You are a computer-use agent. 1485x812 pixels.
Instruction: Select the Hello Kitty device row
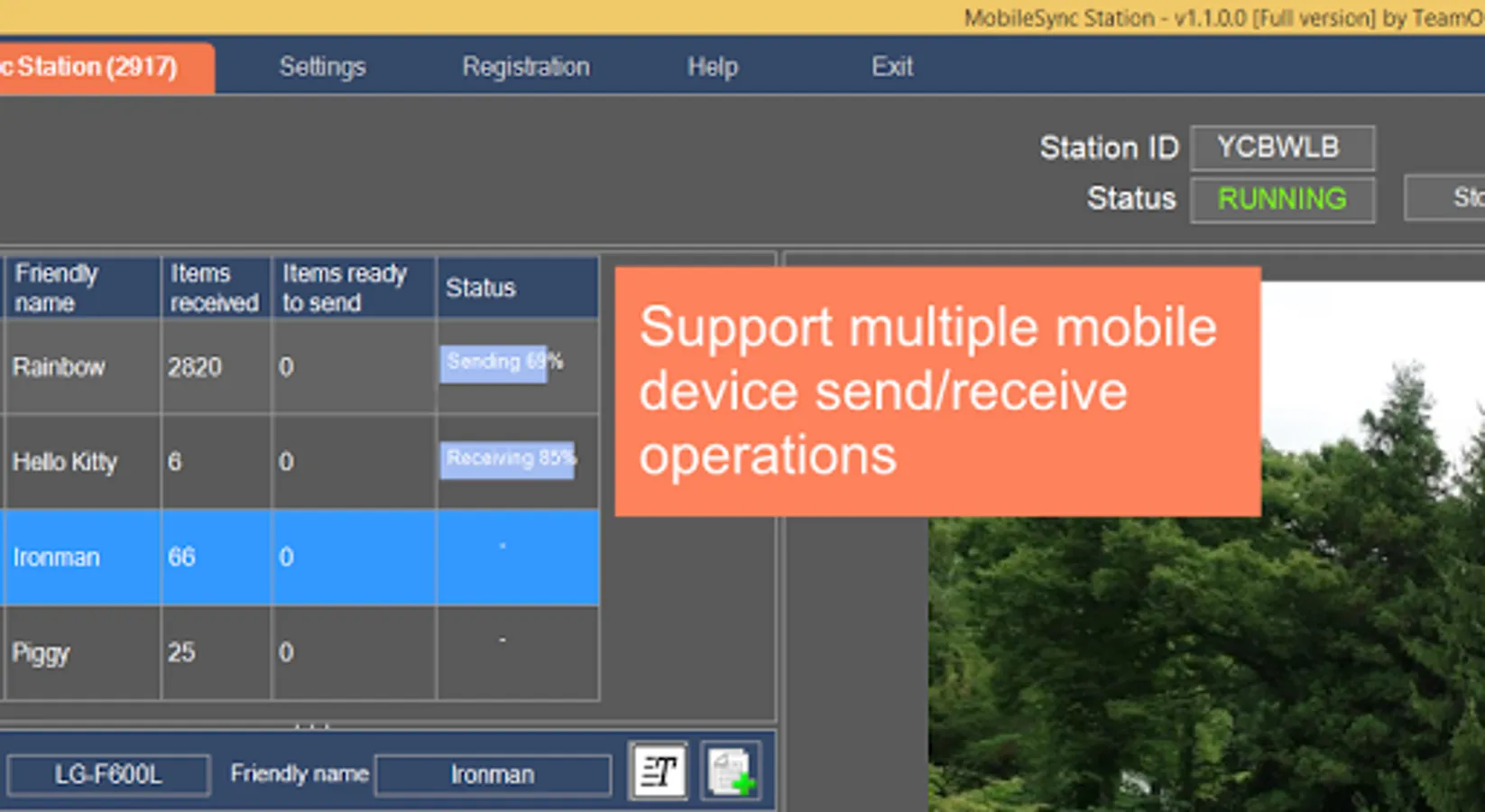[300, 462]
